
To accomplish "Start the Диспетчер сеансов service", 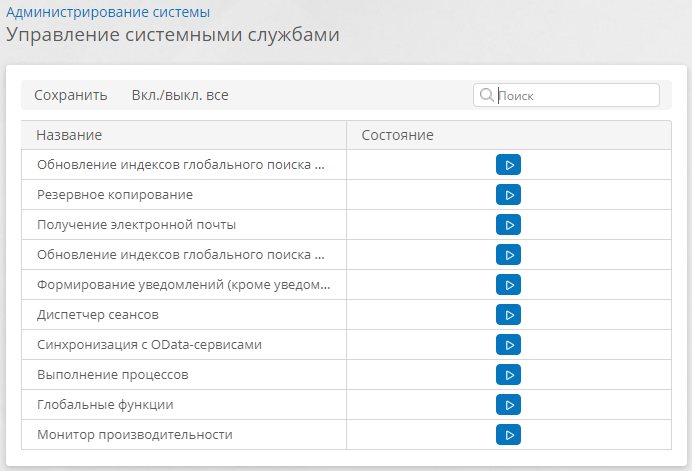I will click(x=508, y=315).
